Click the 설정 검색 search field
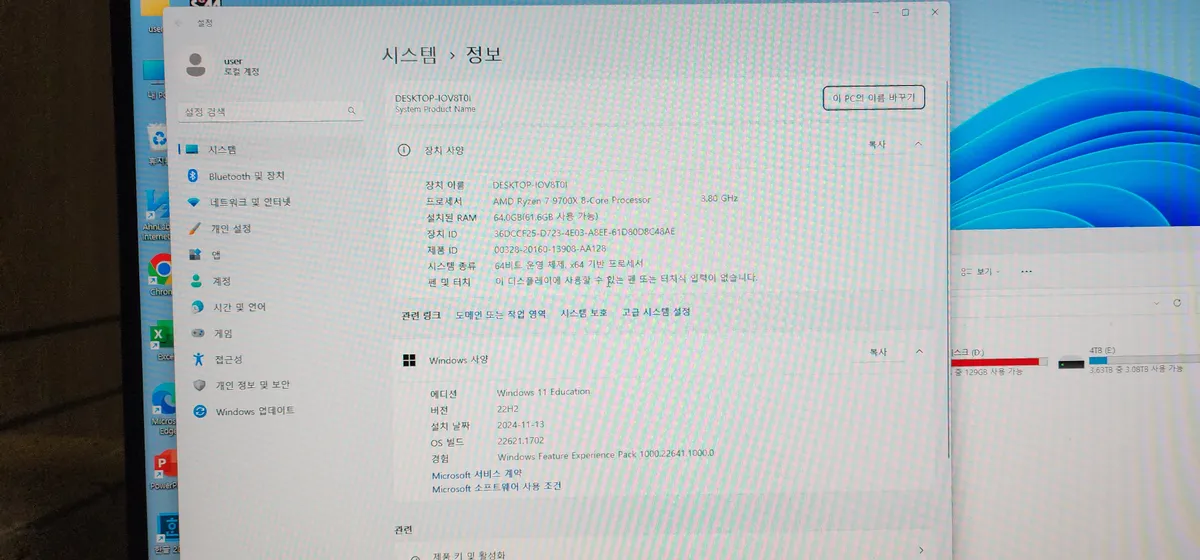This screenshot has width=1200, height=560. [270, 112]
